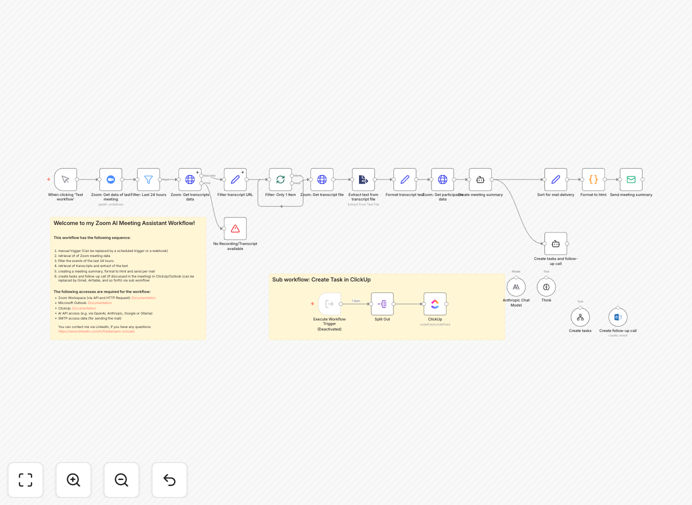Select the 'Format to html' code node
The height and width of the screenshot is (505, 692).
pos(594,179)
